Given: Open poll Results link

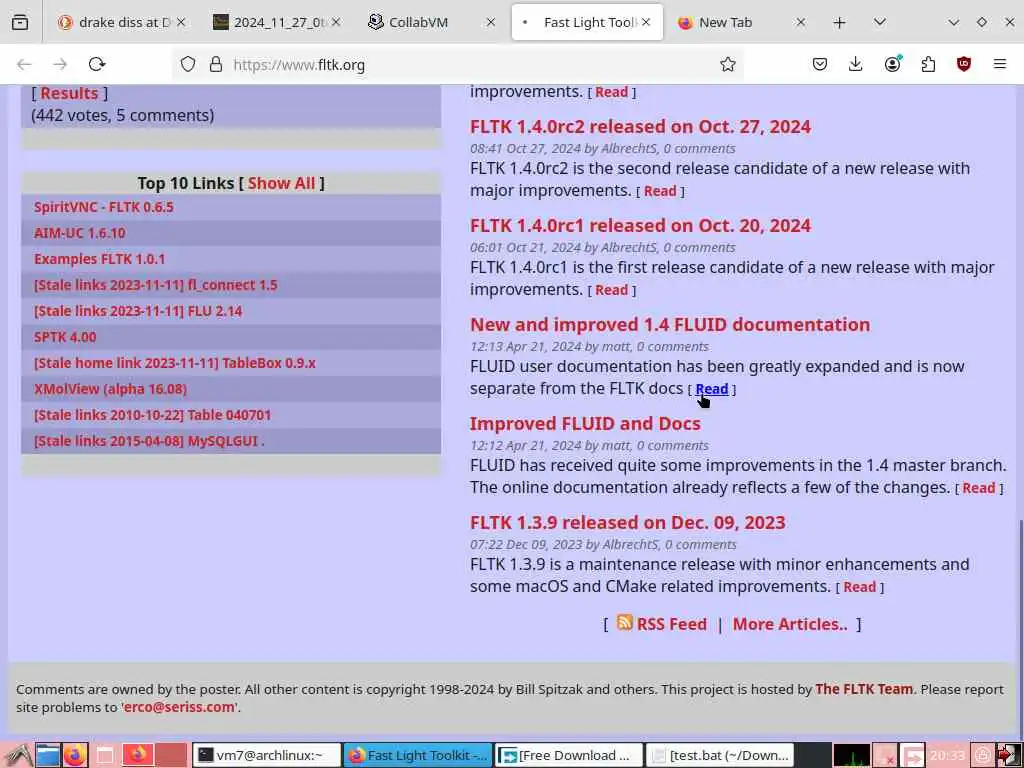Looking at the screenshot, I should pos(69,93).
